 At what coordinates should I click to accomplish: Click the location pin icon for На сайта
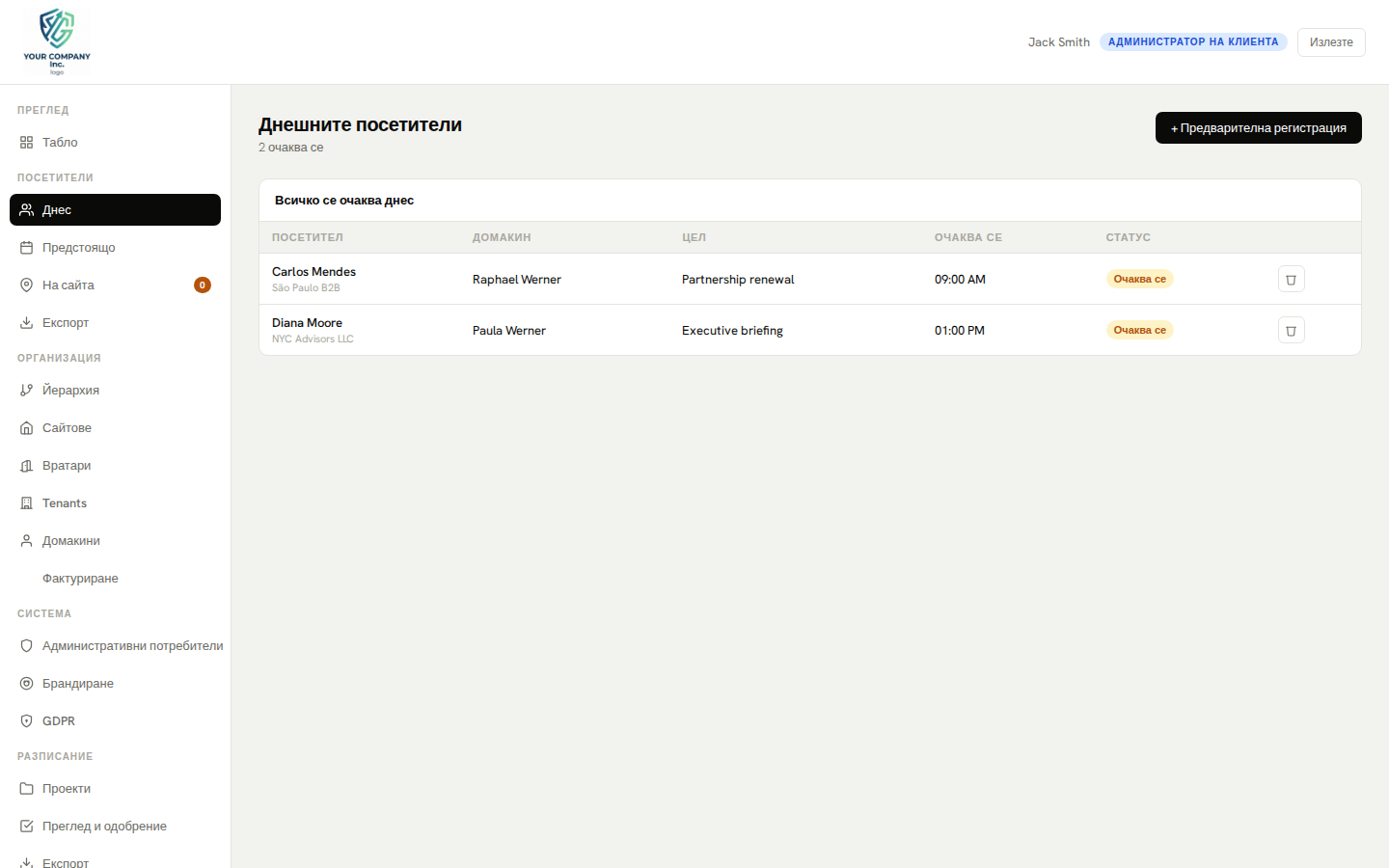[x=27, y=285]
